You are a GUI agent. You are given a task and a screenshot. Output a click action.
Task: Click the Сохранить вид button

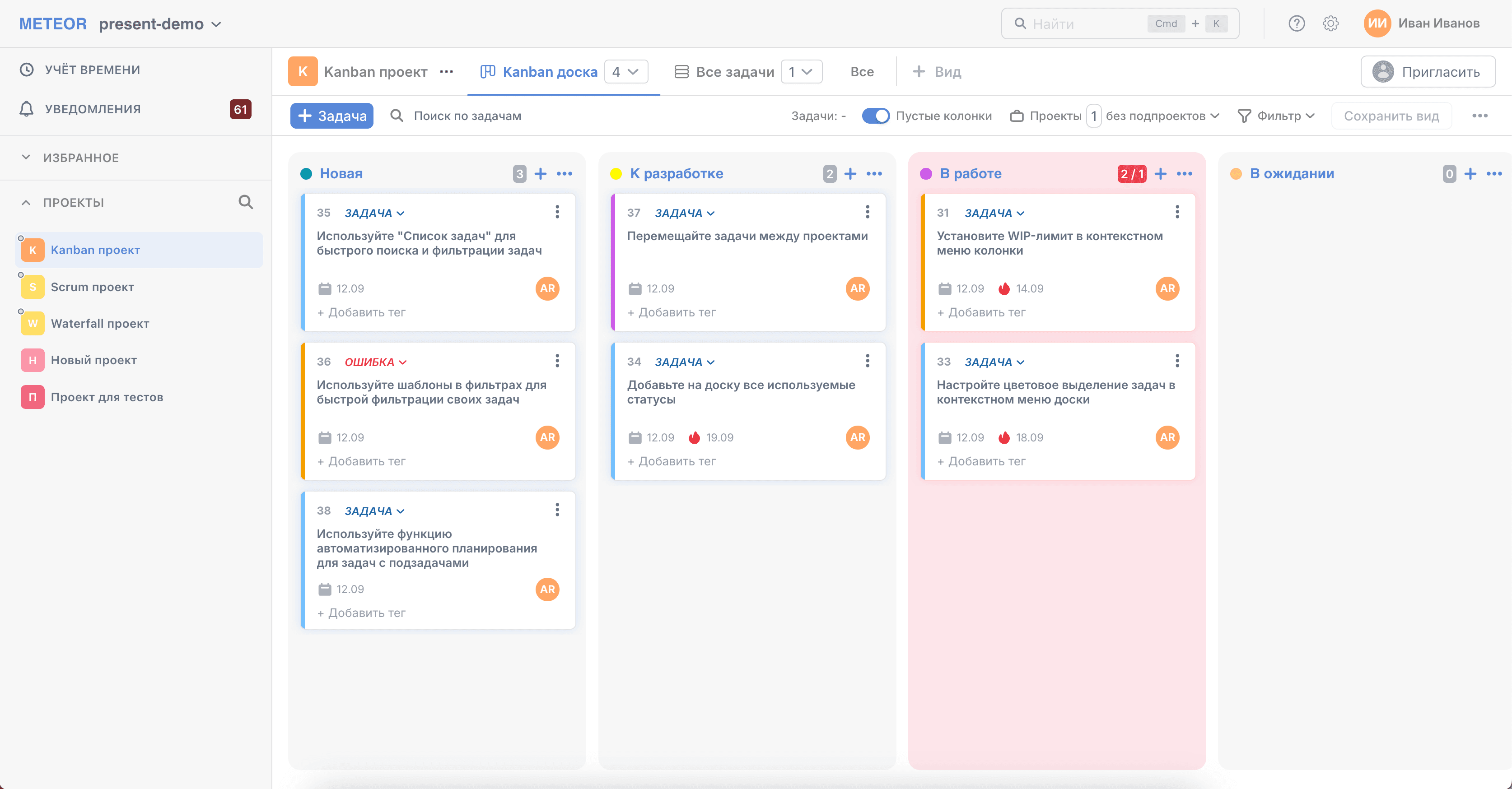tap(1392, 116)
